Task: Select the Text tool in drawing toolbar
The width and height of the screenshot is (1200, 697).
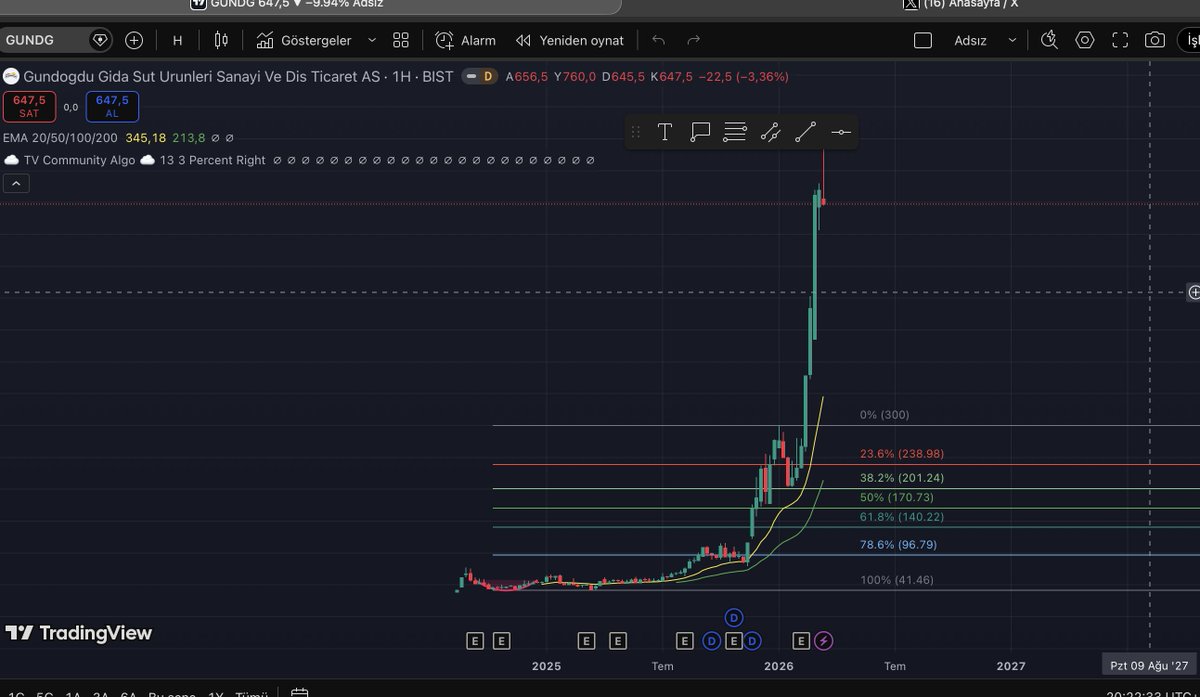Action: tap(665, 132)
